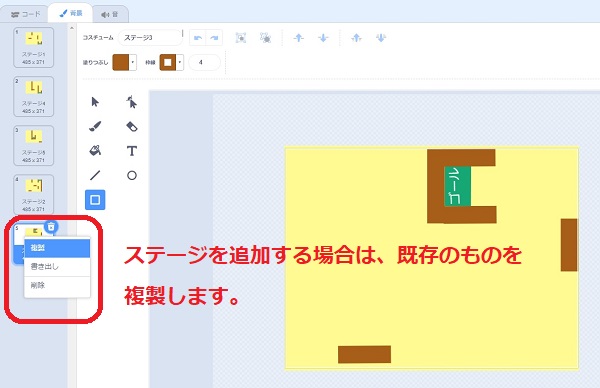
Task: Switch to the 音 tab
Action: coord(110,15)
